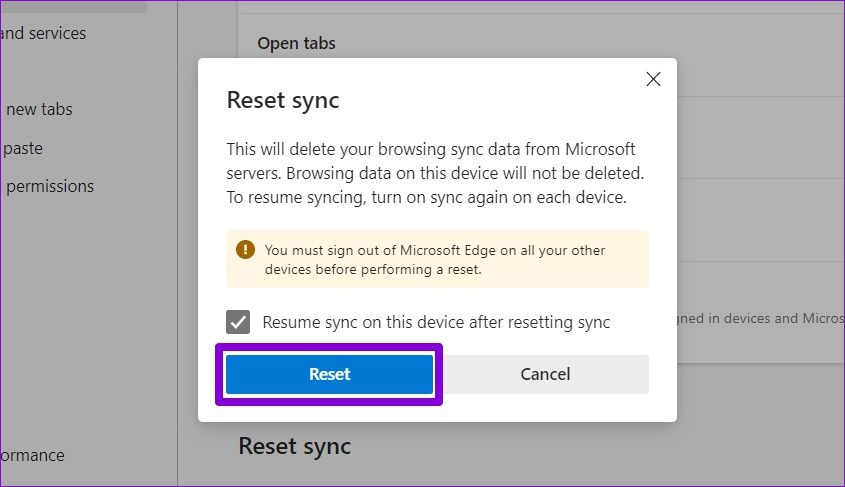Screen dimensions: 845x487
Task: Click the 'gned in devices' background text
Action: (x=760, y=318)
